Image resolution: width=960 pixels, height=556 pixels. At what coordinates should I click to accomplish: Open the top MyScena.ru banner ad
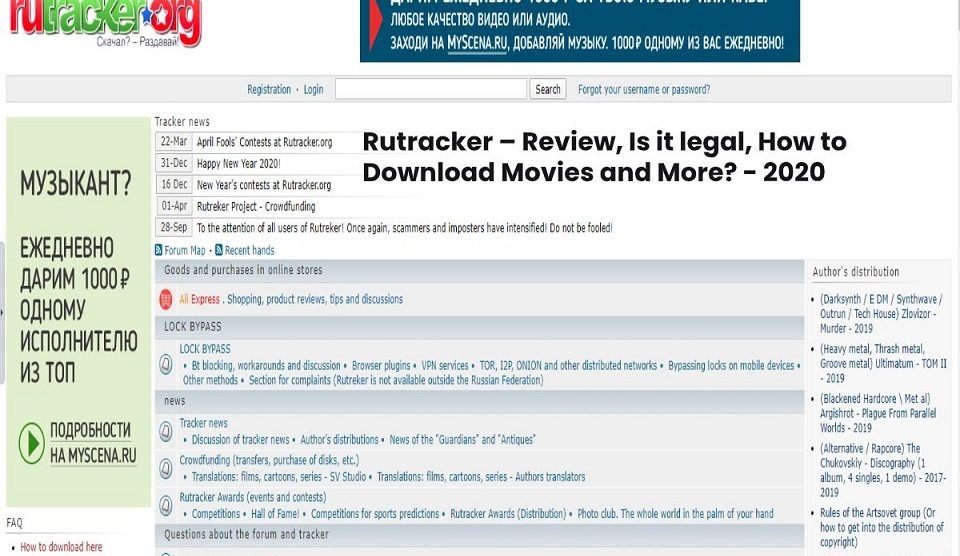point(580,31)
